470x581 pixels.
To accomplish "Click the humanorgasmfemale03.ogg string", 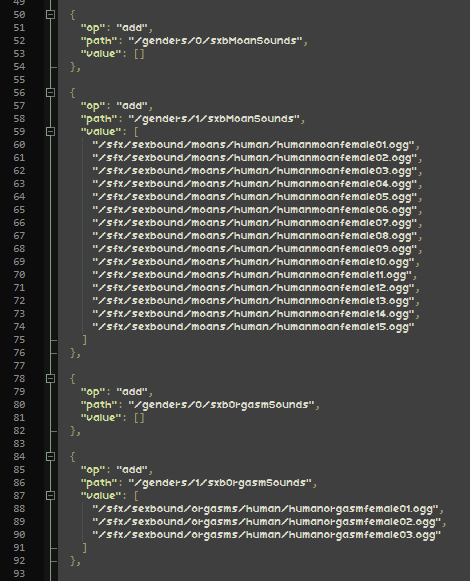I will pyautogui.click(x=267, y=535).
